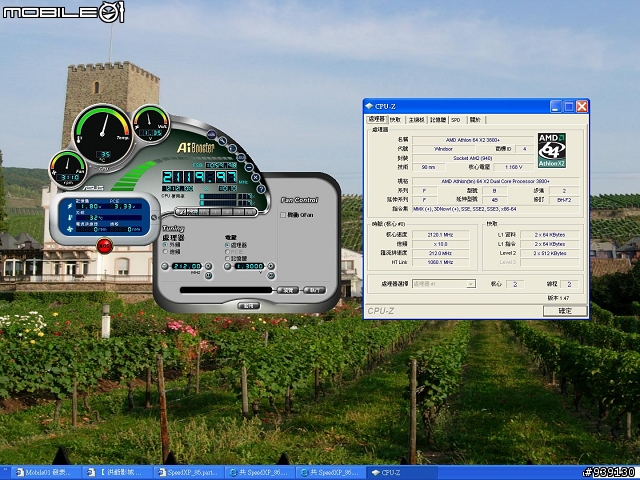Toggle the Fan Control Q-Fan checkbox
Viewport: 640px width, 480px height.
coord(283,215)
